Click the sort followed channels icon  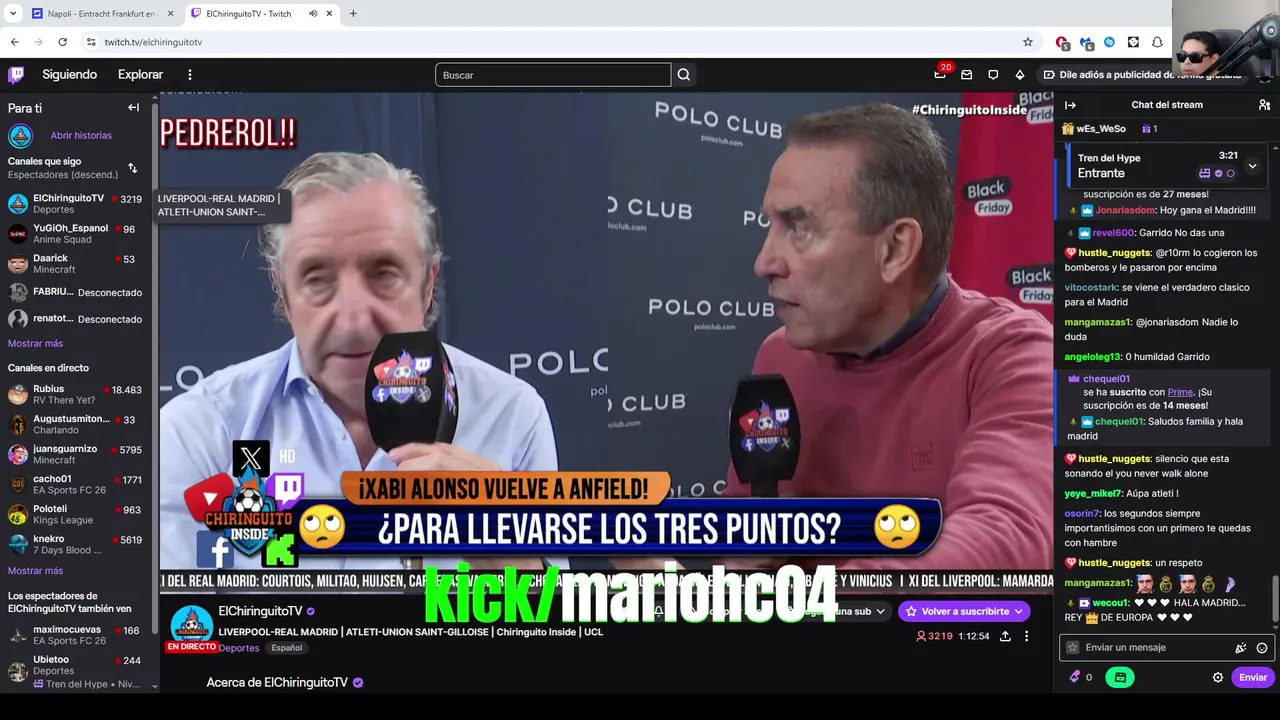pyautogui.click(x=132, y=168)
